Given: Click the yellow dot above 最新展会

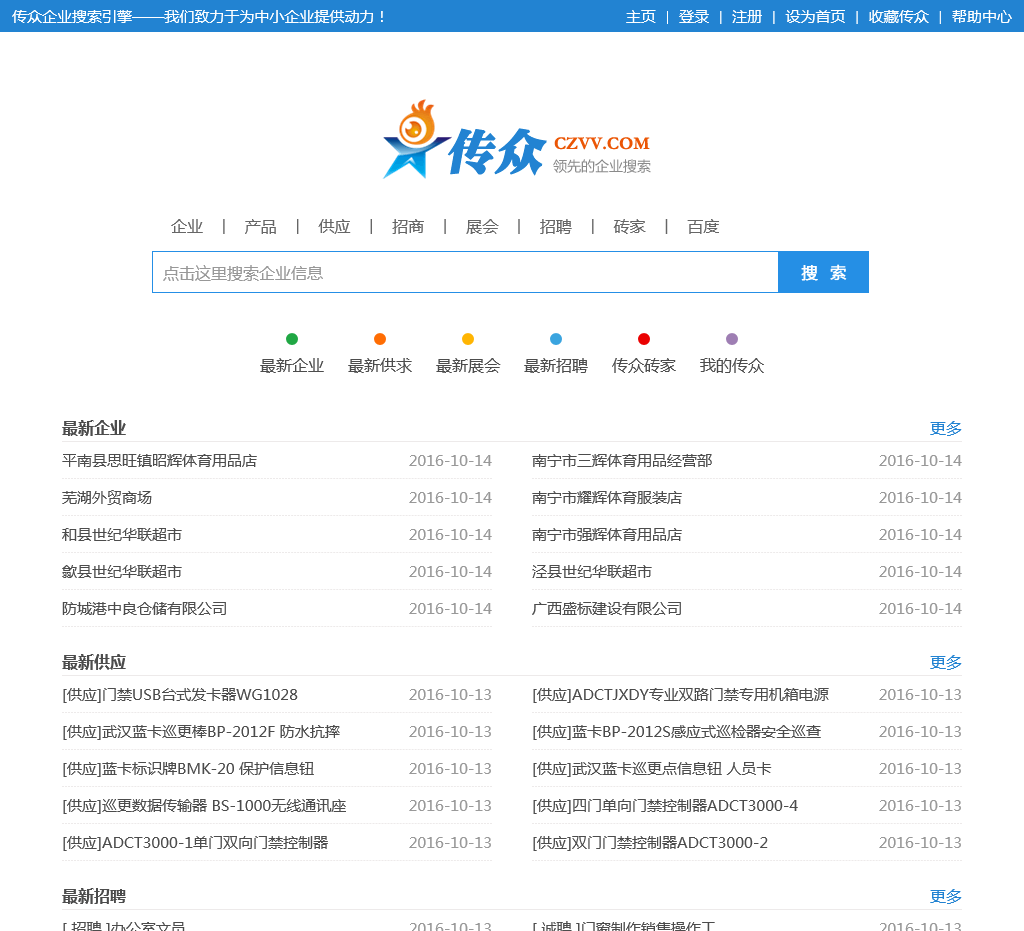Looking at the screenshot, I should pyautogui.click(x=468, y=339).
